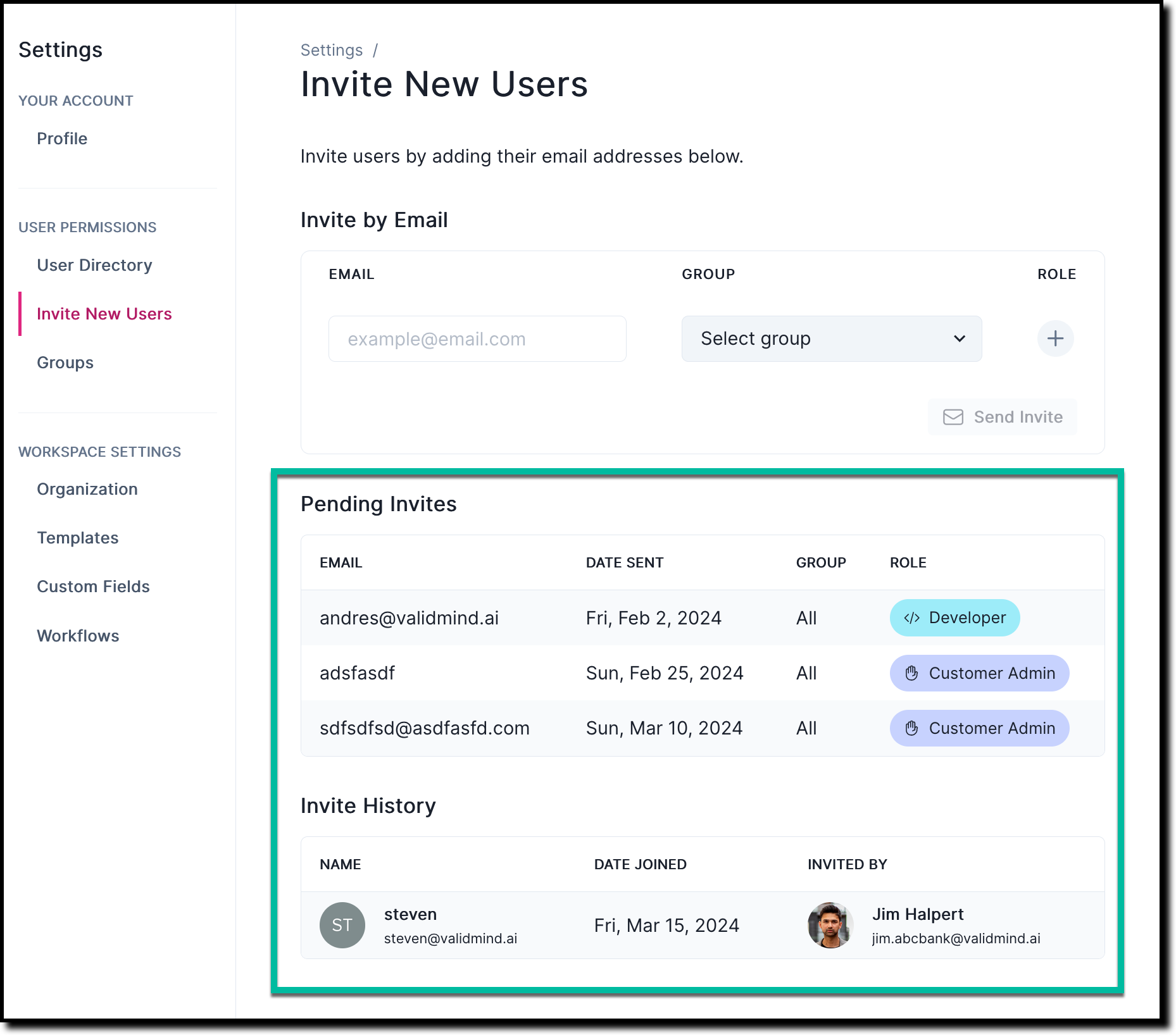
Task: Click the chevron on the Select group dropdown
Action: [x=960, y=338]
